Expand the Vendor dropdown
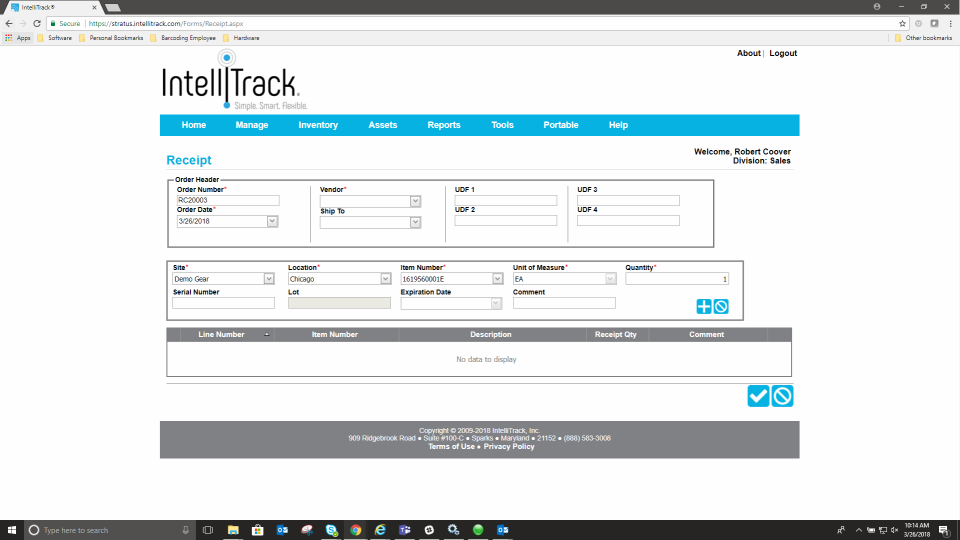This screenshot has width=960, height=540. tap(415, 201)
